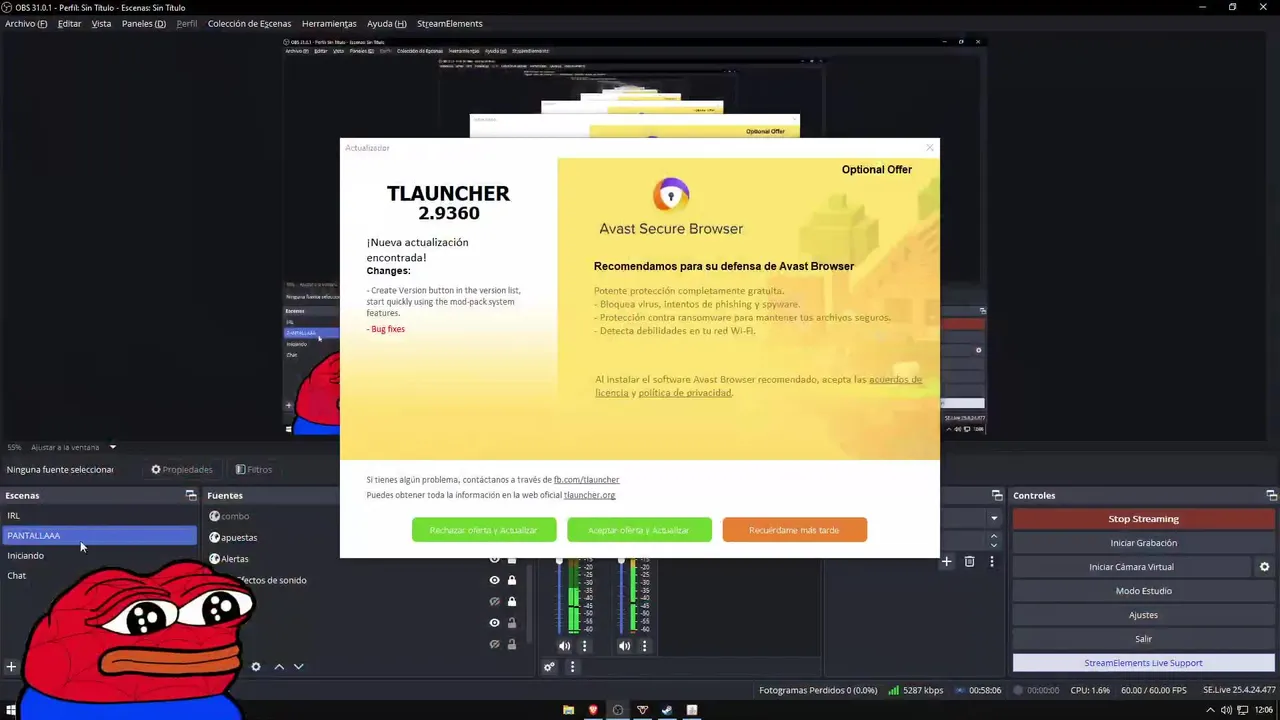The height and width of the screenshot is (720, 1280).
Task: Click OBS Studio taskbar icon
Action: 618,710
